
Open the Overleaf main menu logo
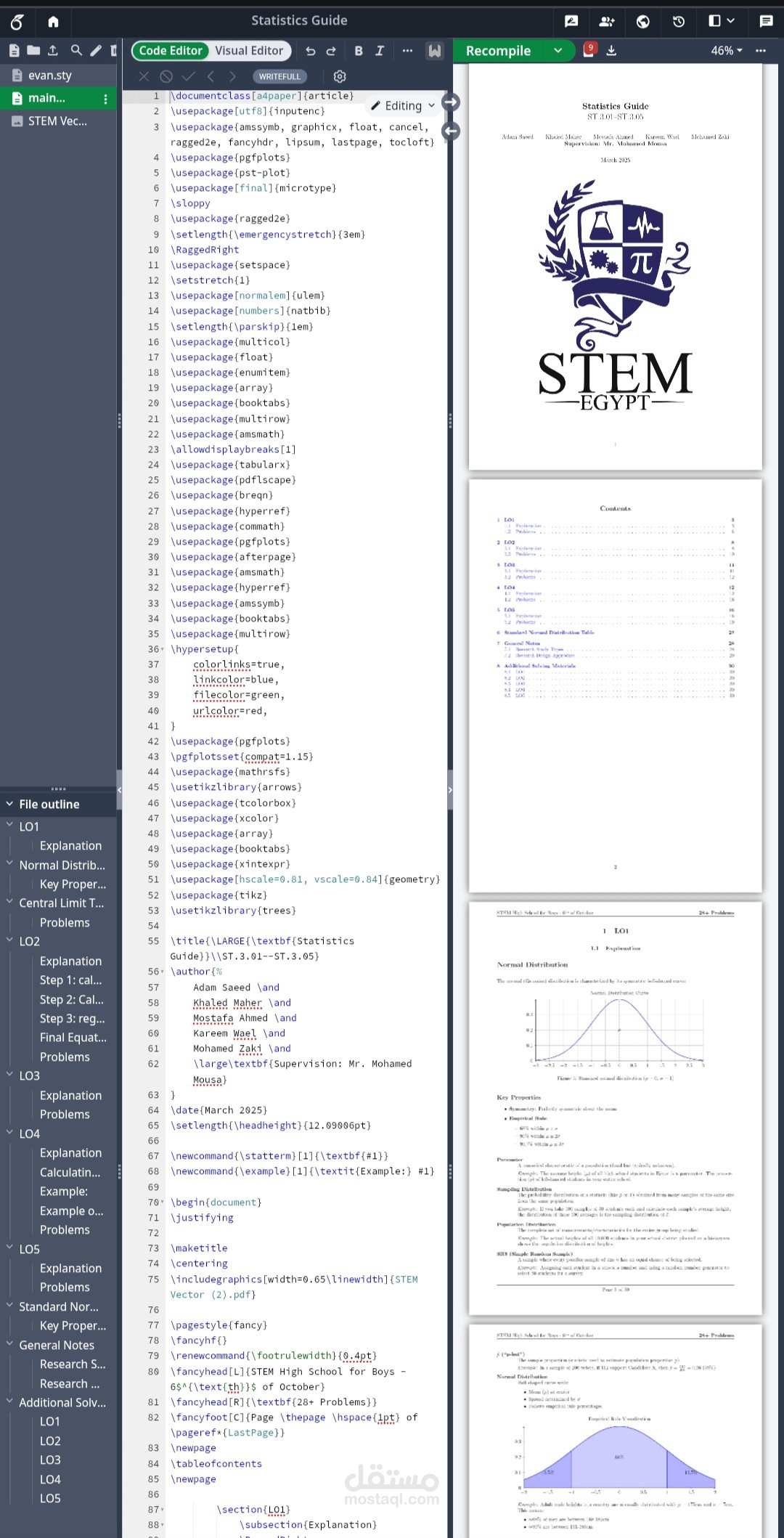coord(17,22)
